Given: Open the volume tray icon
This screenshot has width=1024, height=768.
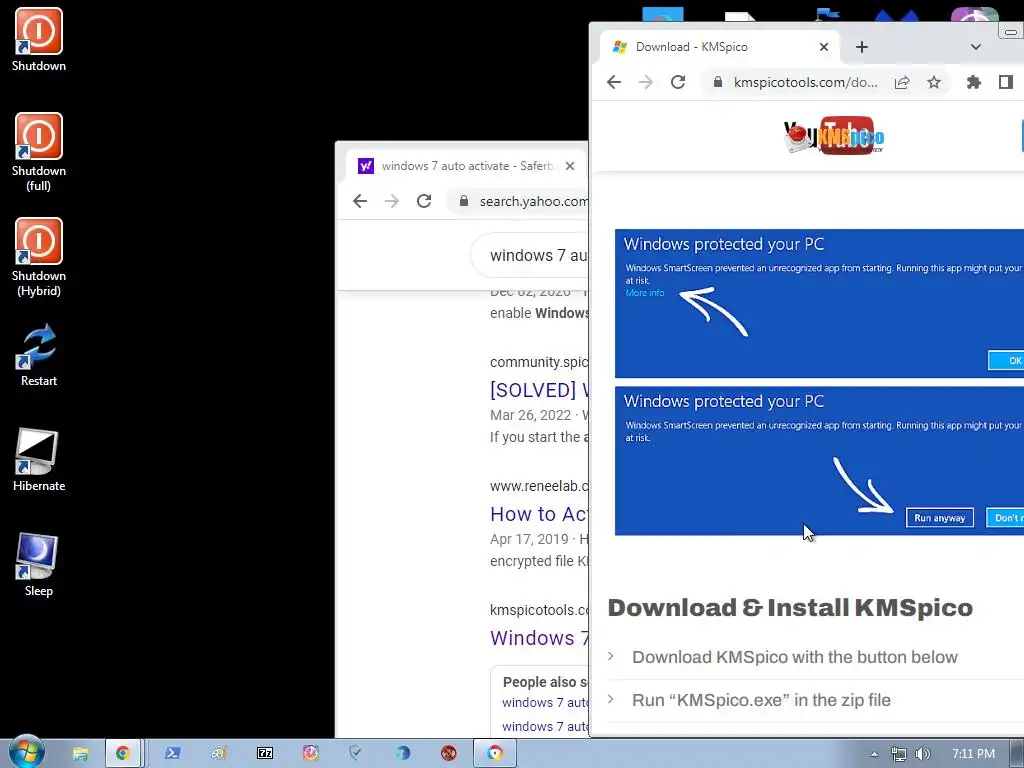Looking at the screenshot, I should 922,754.
